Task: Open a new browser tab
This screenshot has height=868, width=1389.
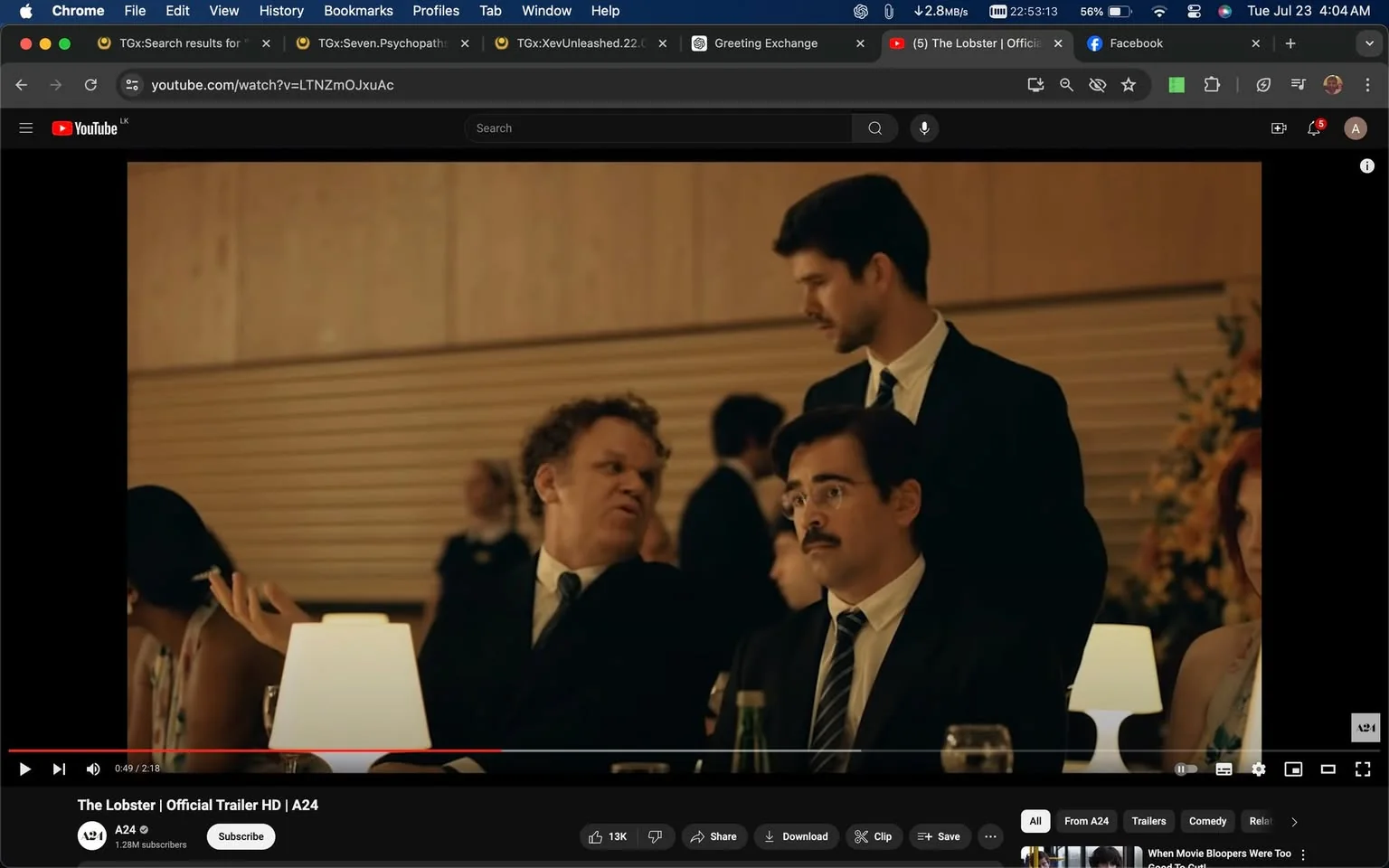Action: [x=1290, y=43]
